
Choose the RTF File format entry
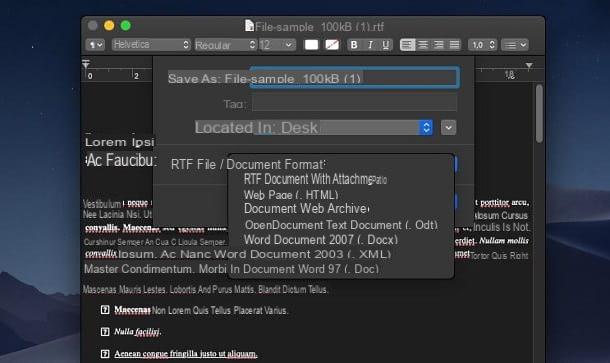coord(248,164)
